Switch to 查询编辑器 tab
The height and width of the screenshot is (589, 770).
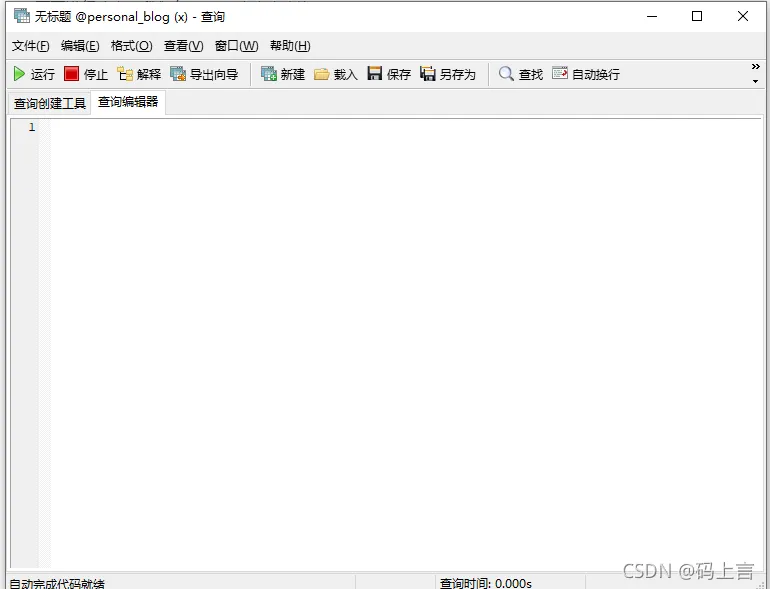[x=128, y=102]
